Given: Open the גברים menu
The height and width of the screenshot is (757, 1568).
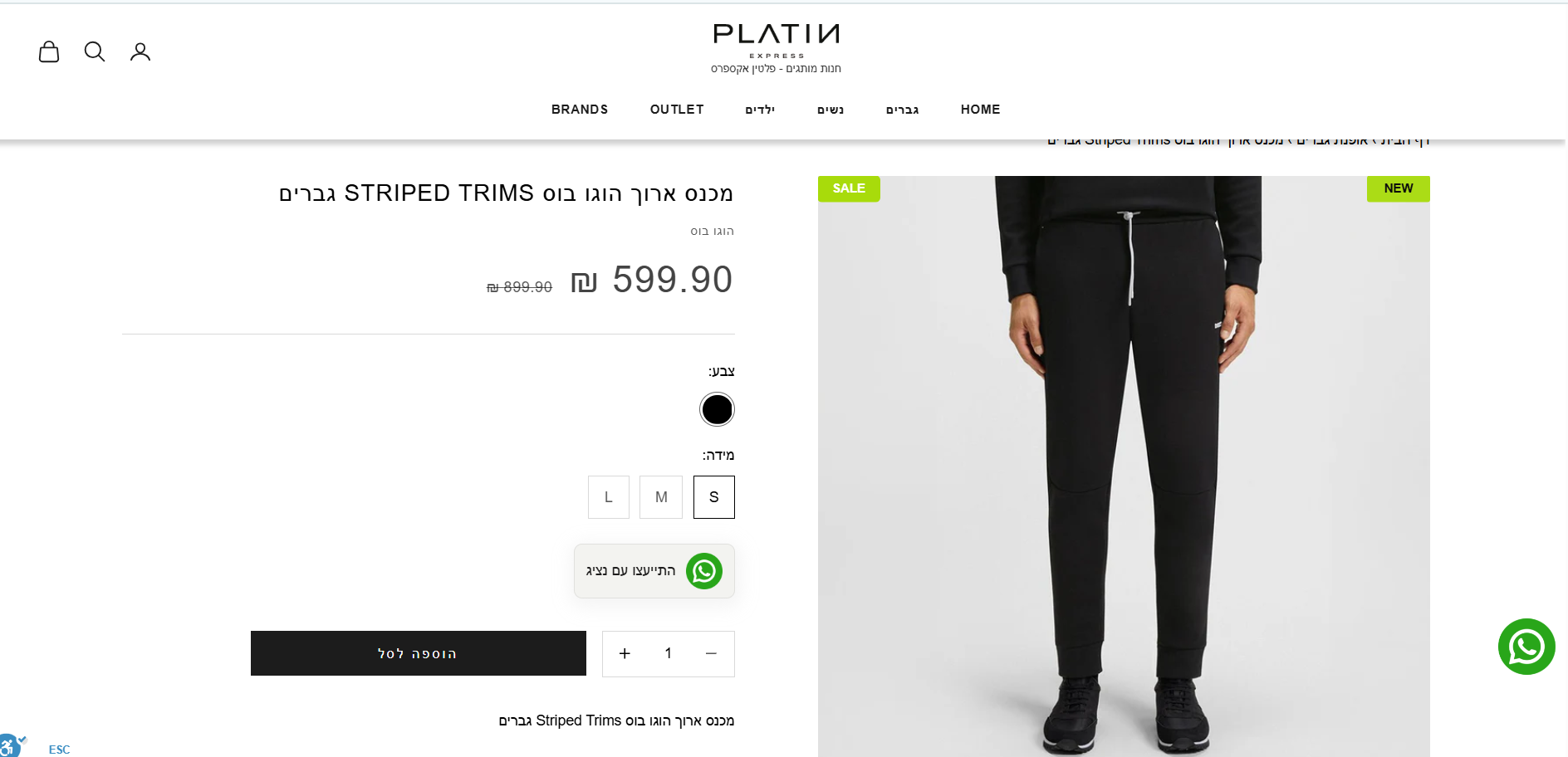Looking at the screenshot, I should [x=902, y=110].
